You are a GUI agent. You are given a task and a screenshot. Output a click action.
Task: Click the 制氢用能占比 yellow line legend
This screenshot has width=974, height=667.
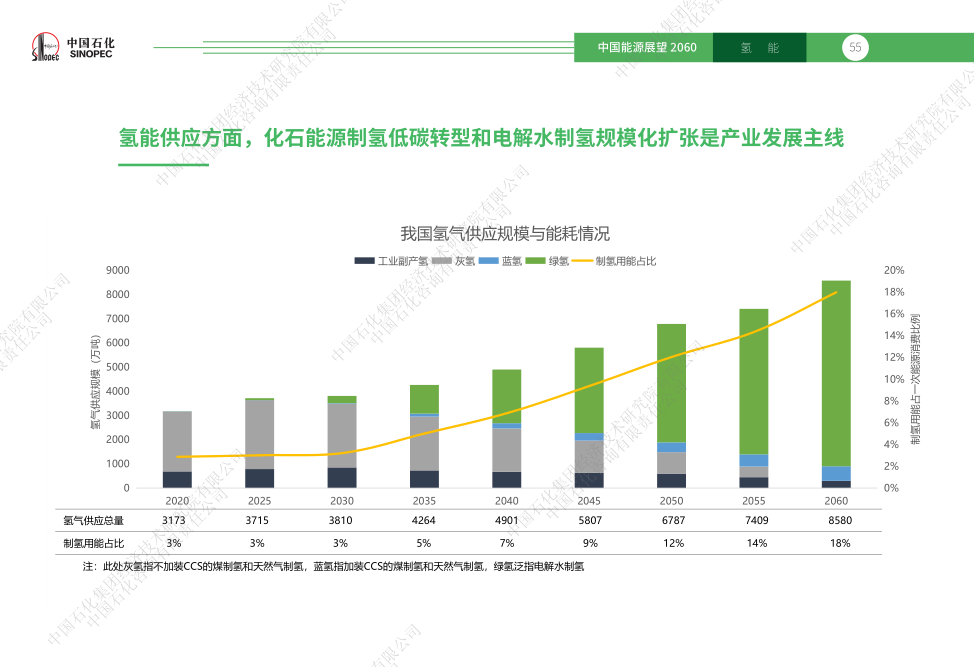tap(582, 261)
